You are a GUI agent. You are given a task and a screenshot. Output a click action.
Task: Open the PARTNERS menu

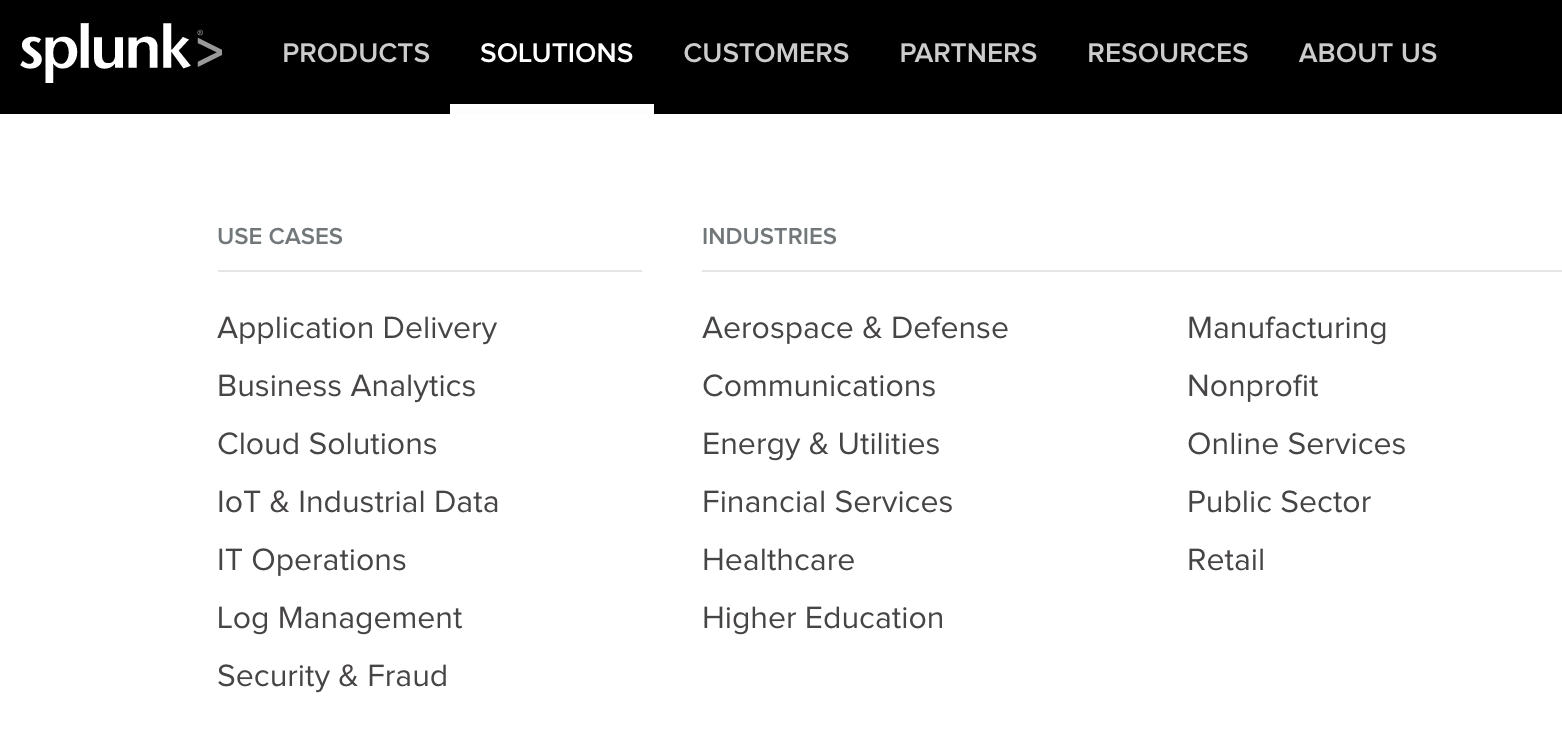coord(967,53)
